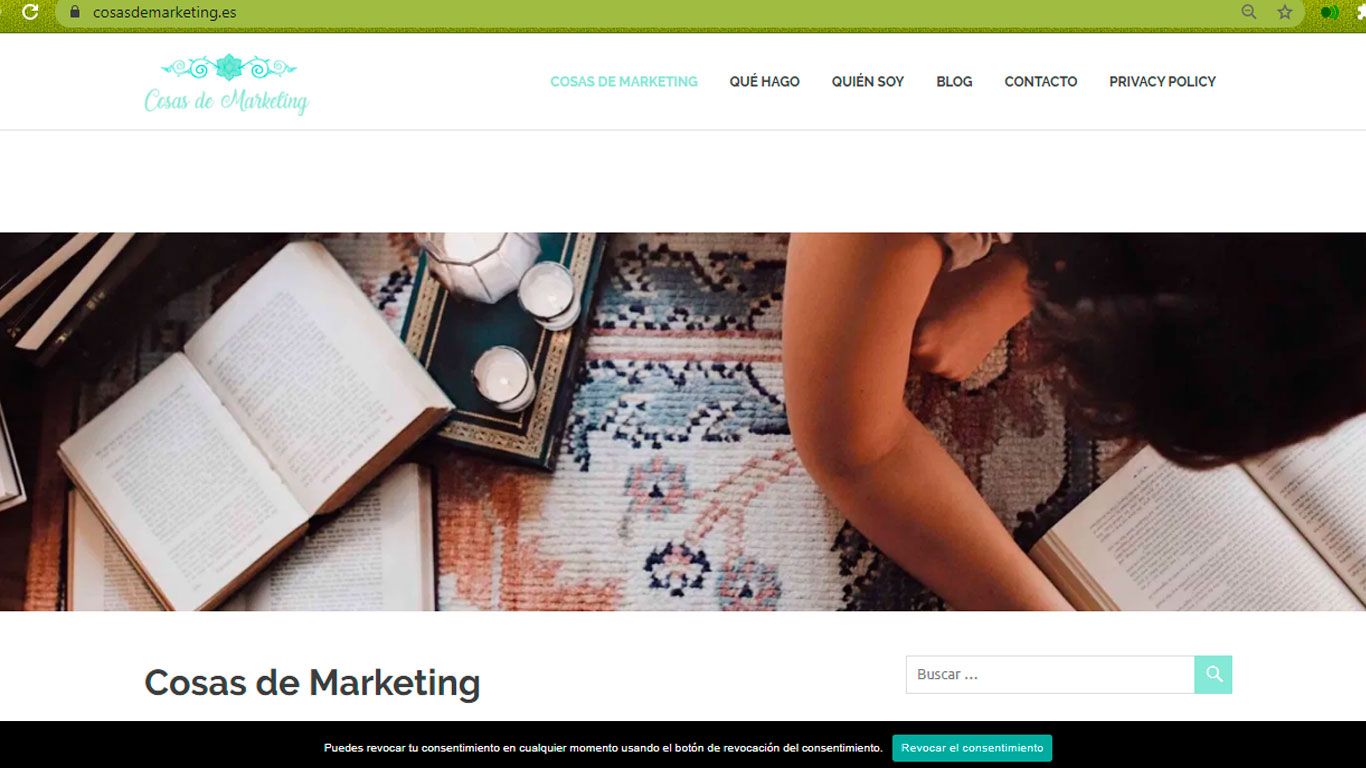Click the teal search magnifier button
The image size is (1366, 768).
point(1213,674)
